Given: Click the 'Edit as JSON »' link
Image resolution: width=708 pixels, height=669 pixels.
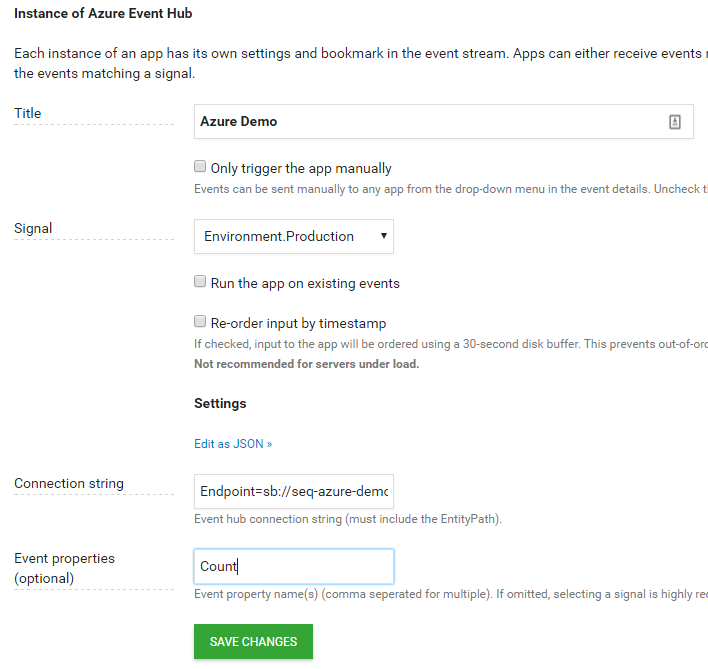Looking at the screenshot, I should point(233,443).
